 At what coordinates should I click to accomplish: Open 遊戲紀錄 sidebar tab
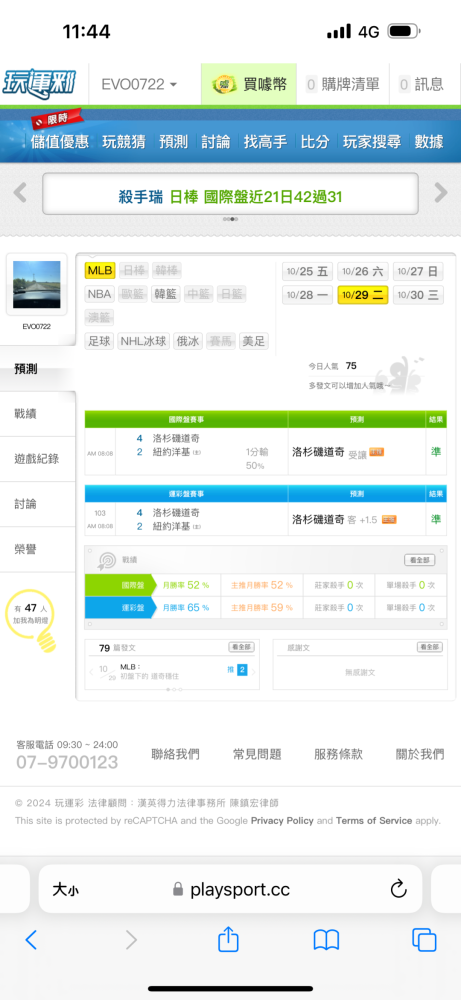click(38, 459)
